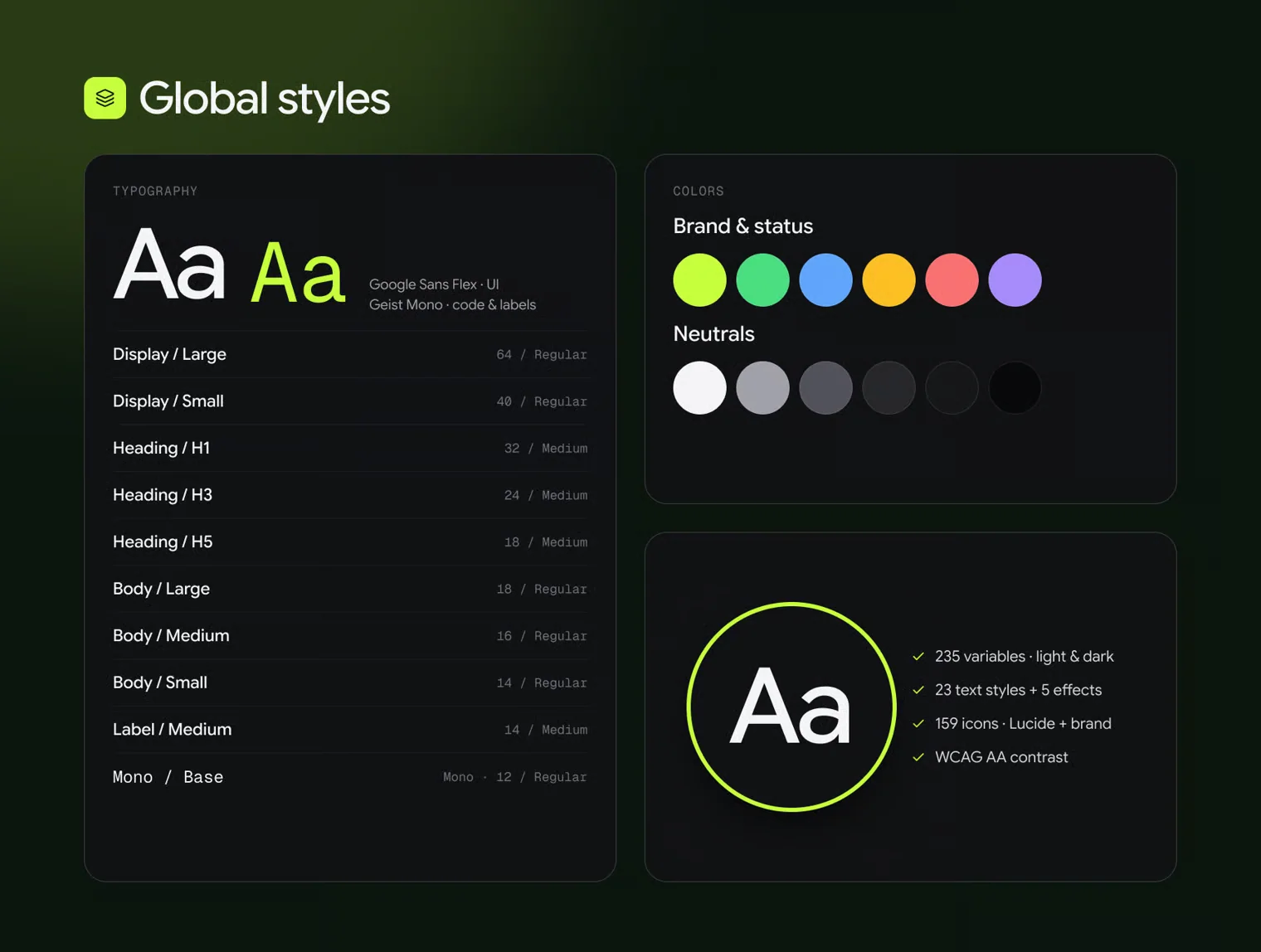Click the COLORS section label
The width and height of the screenshot is (1261, 952).
pos(699,192)
